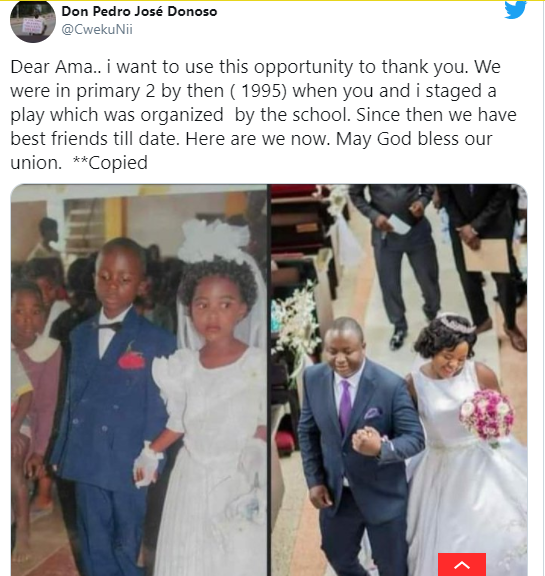Click the Twitter bird logo icon
This screenshot has width=545, height=576.
515,10
